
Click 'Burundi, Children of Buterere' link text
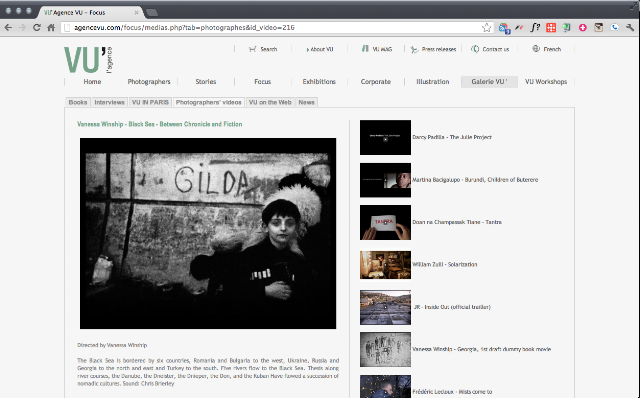[x=501, y=180]
